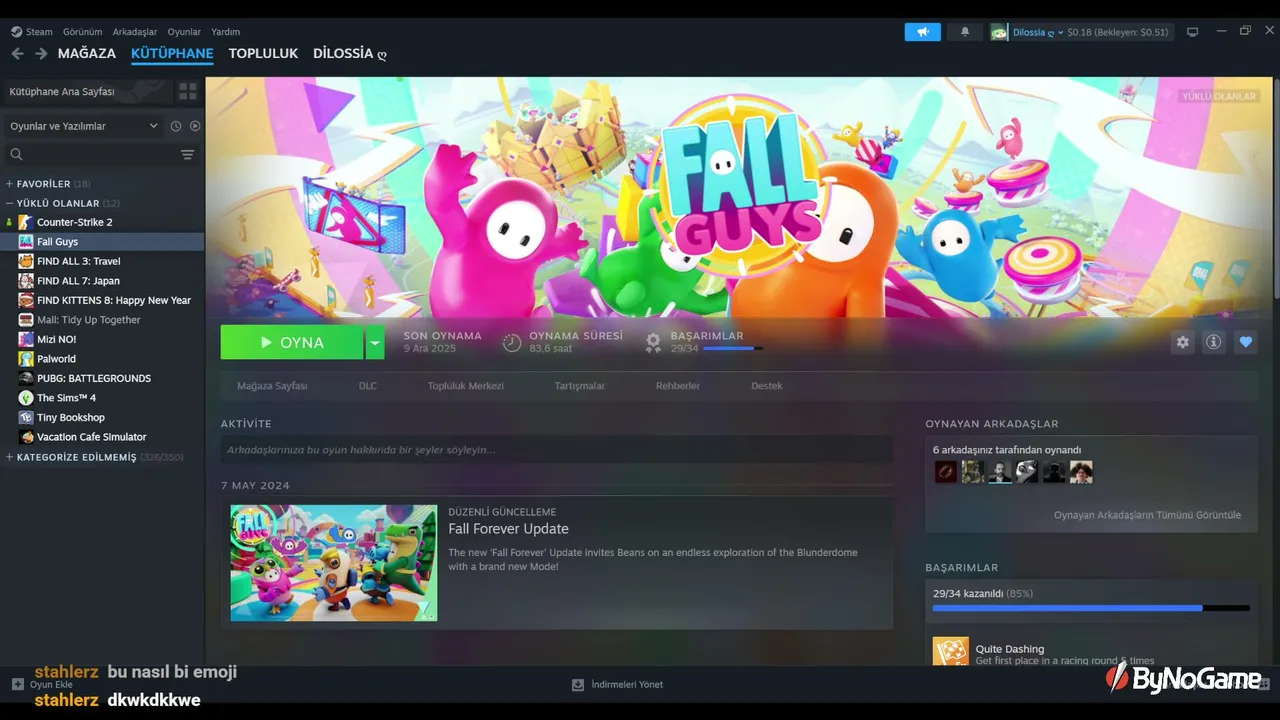The width and height of the screenshot is (1280, 720).
Task: Open the play options dropdown arrow
Action: pyautogui.click(x=375, y=342)
